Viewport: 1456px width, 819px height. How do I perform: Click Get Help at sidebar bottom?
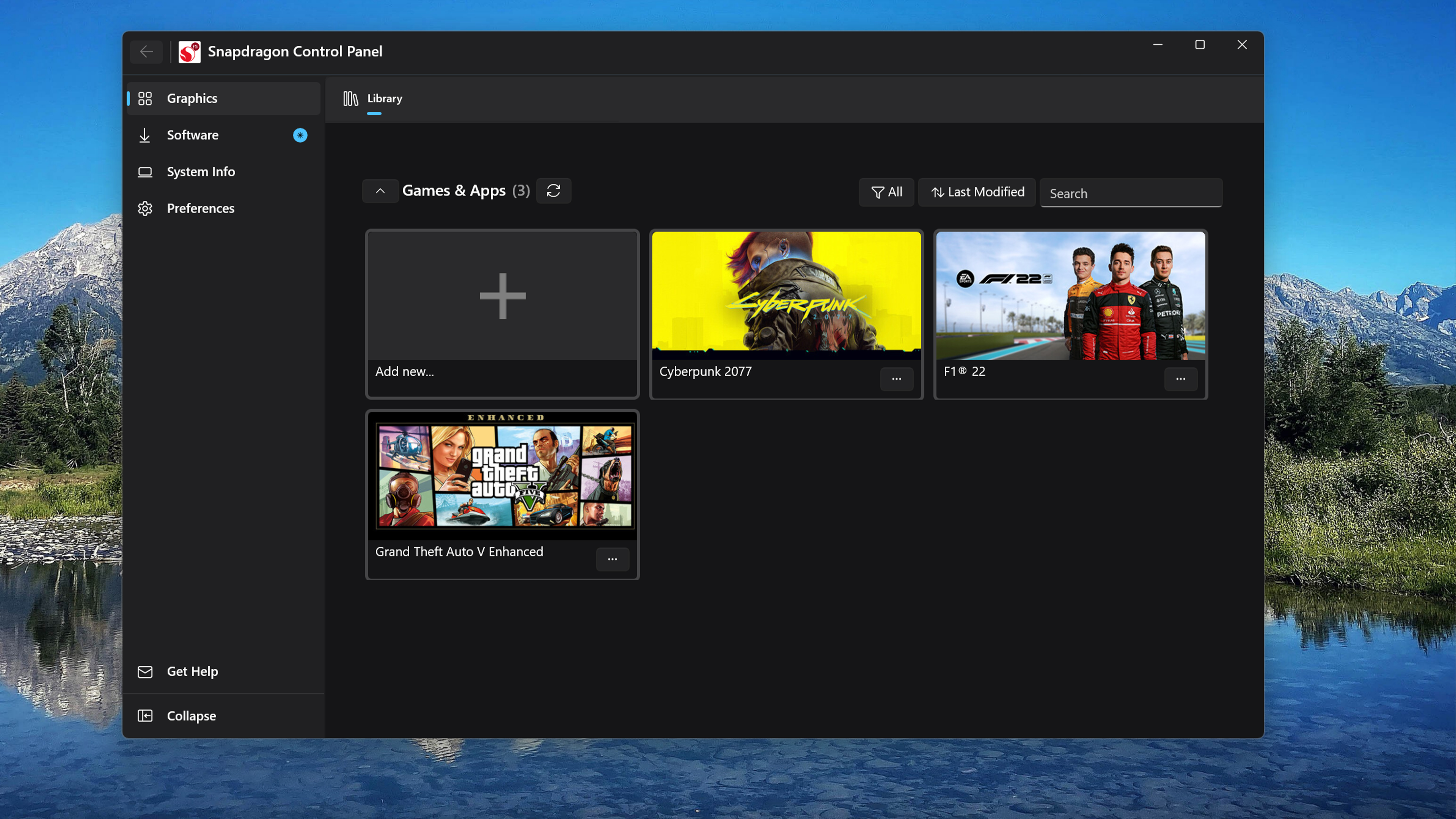[x=192, y=672]
